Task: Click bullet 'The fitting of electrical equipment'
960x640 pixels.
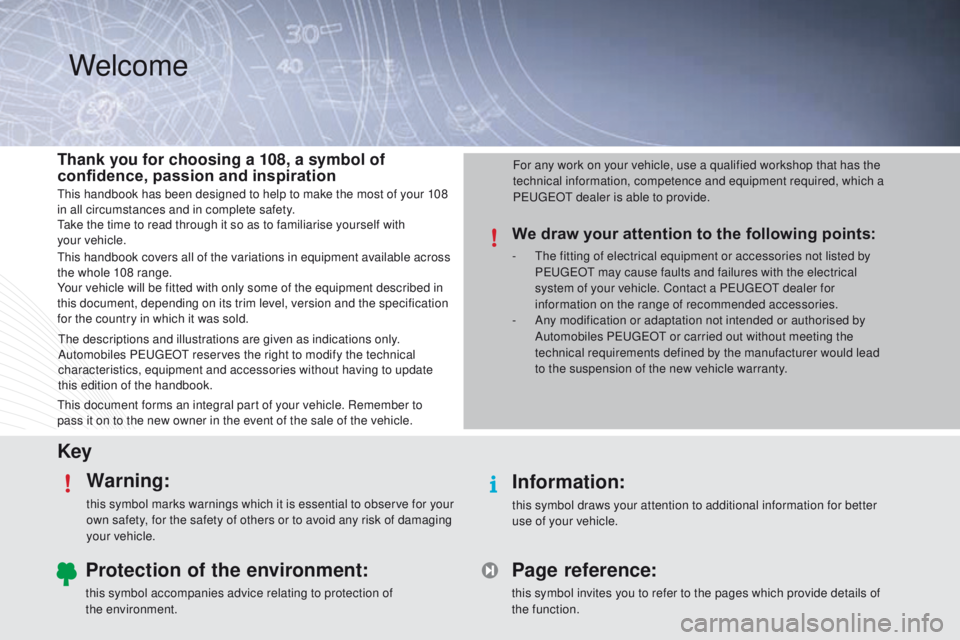Action: 702,280
